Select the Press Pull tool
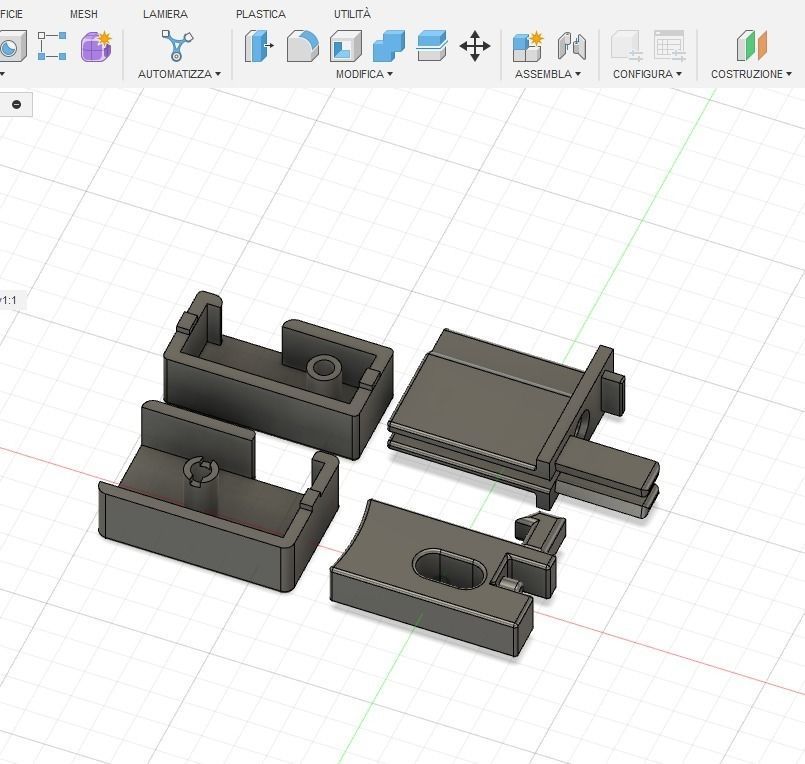The width and height of the screenshot is (805, 764). pyautogui.click(x=259, y=46)
